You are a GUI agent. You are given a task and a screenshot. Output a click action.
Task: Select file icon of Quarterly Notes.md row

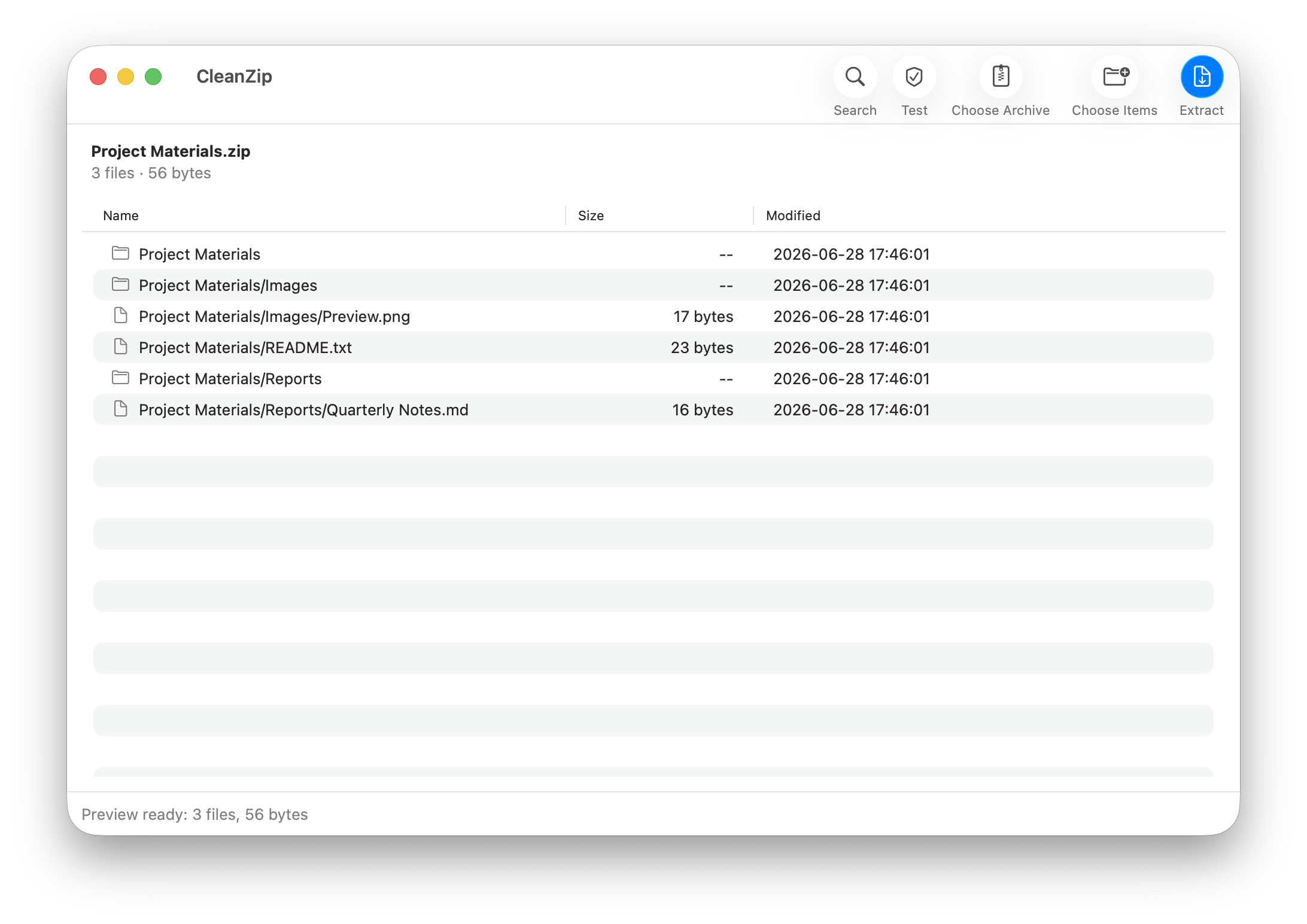[x=120, y=409]
